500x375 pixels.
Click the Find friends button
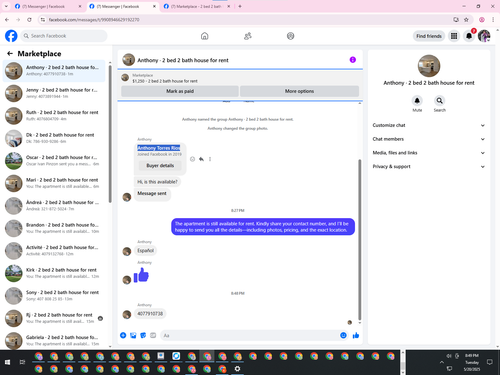[x=429, y=36]
